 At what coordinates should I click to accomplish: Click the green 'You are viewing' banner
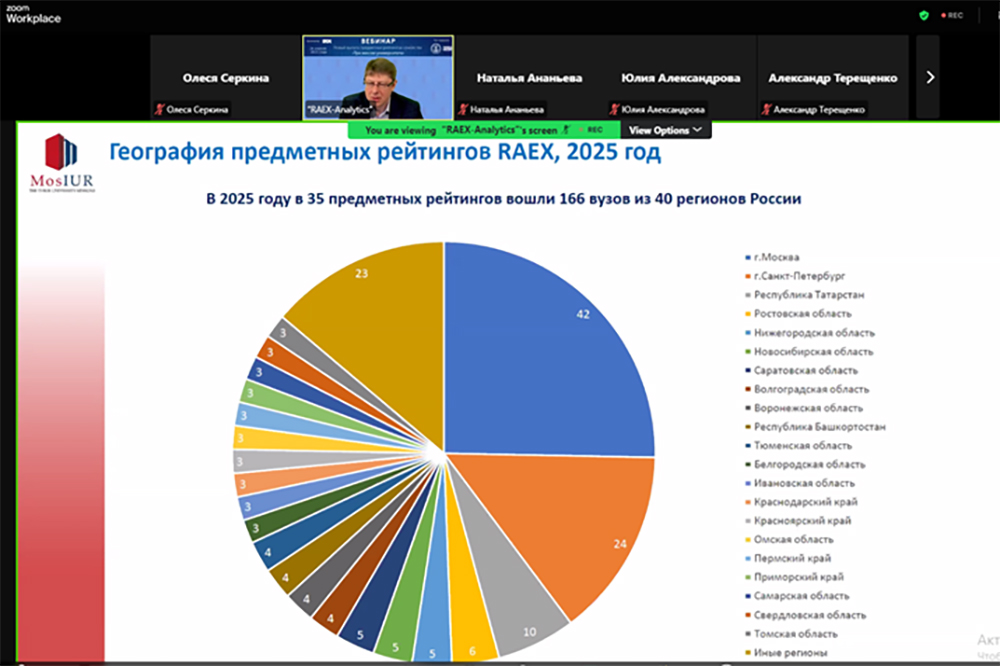[460, 130]
